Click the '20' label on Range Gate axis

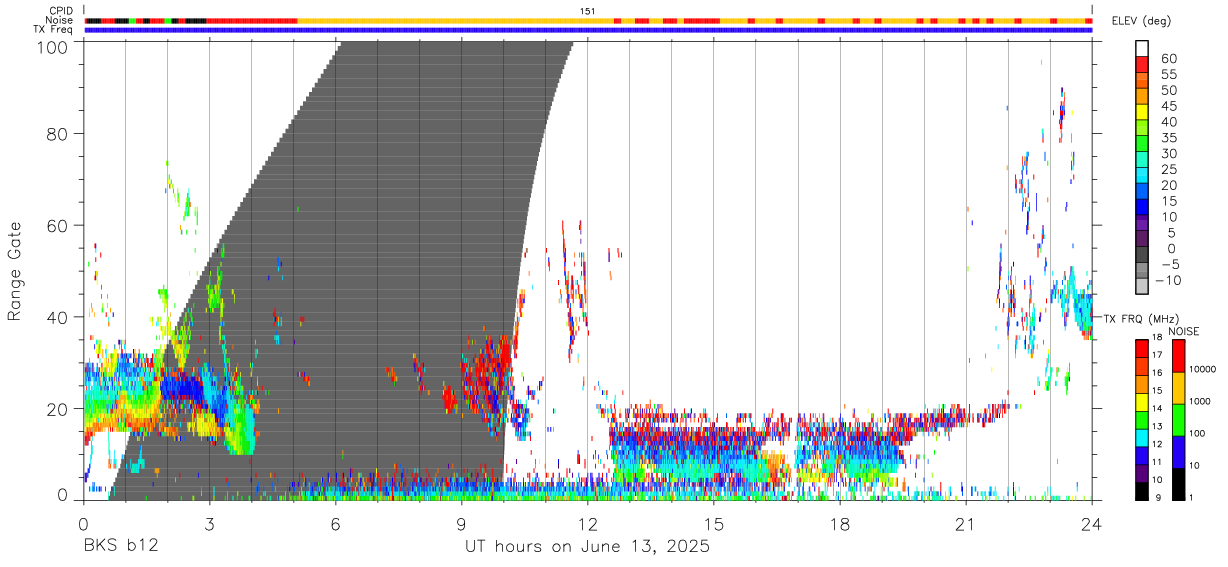pyautogui.click(x=58, y=409)
